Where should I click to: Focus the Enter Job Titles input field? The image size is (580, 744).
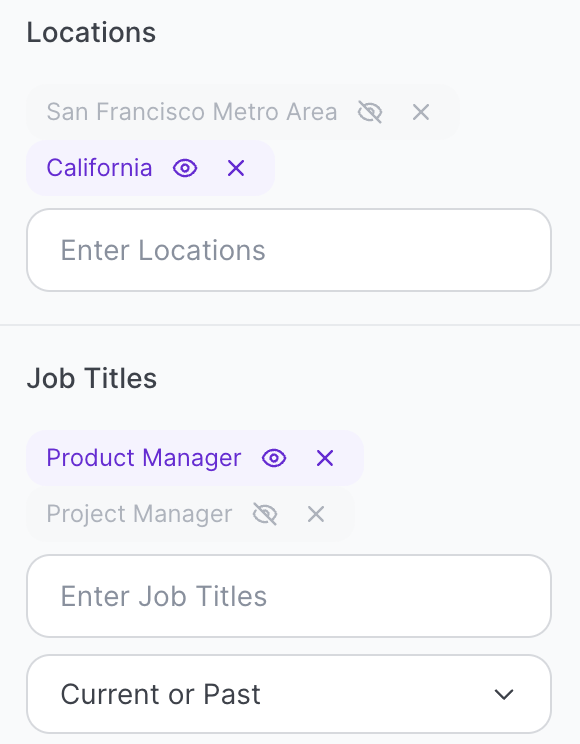pos(289,596)
